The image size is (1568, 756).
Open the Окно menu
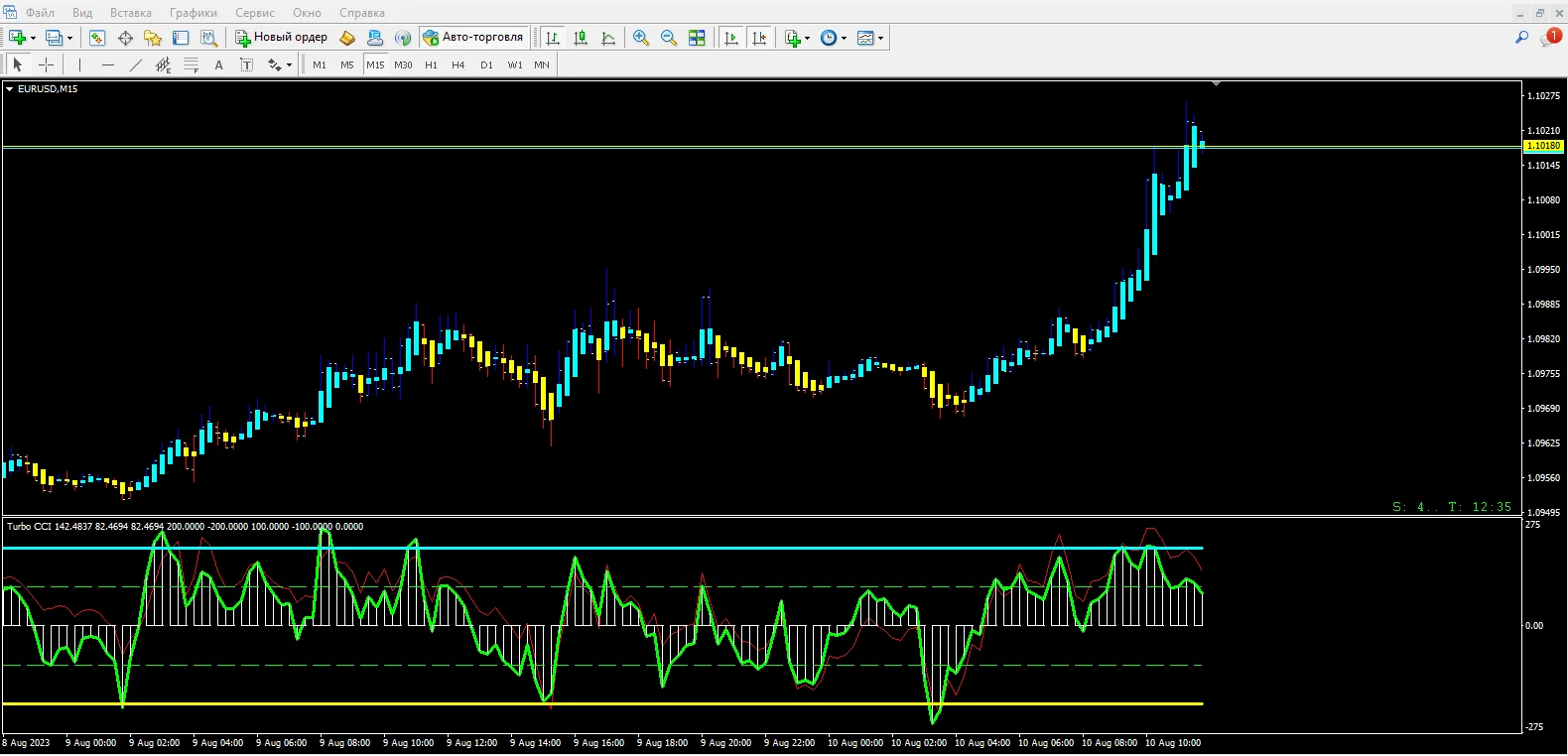coord(307,13)
